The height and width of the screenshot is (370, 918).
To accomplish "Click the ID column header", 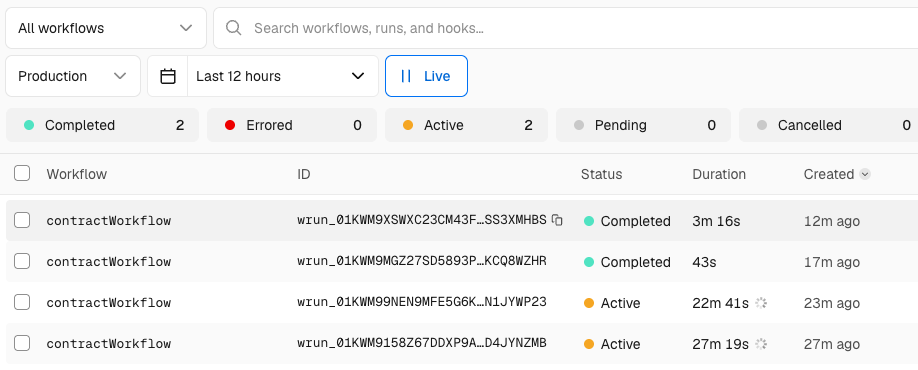I will point(303,174).
